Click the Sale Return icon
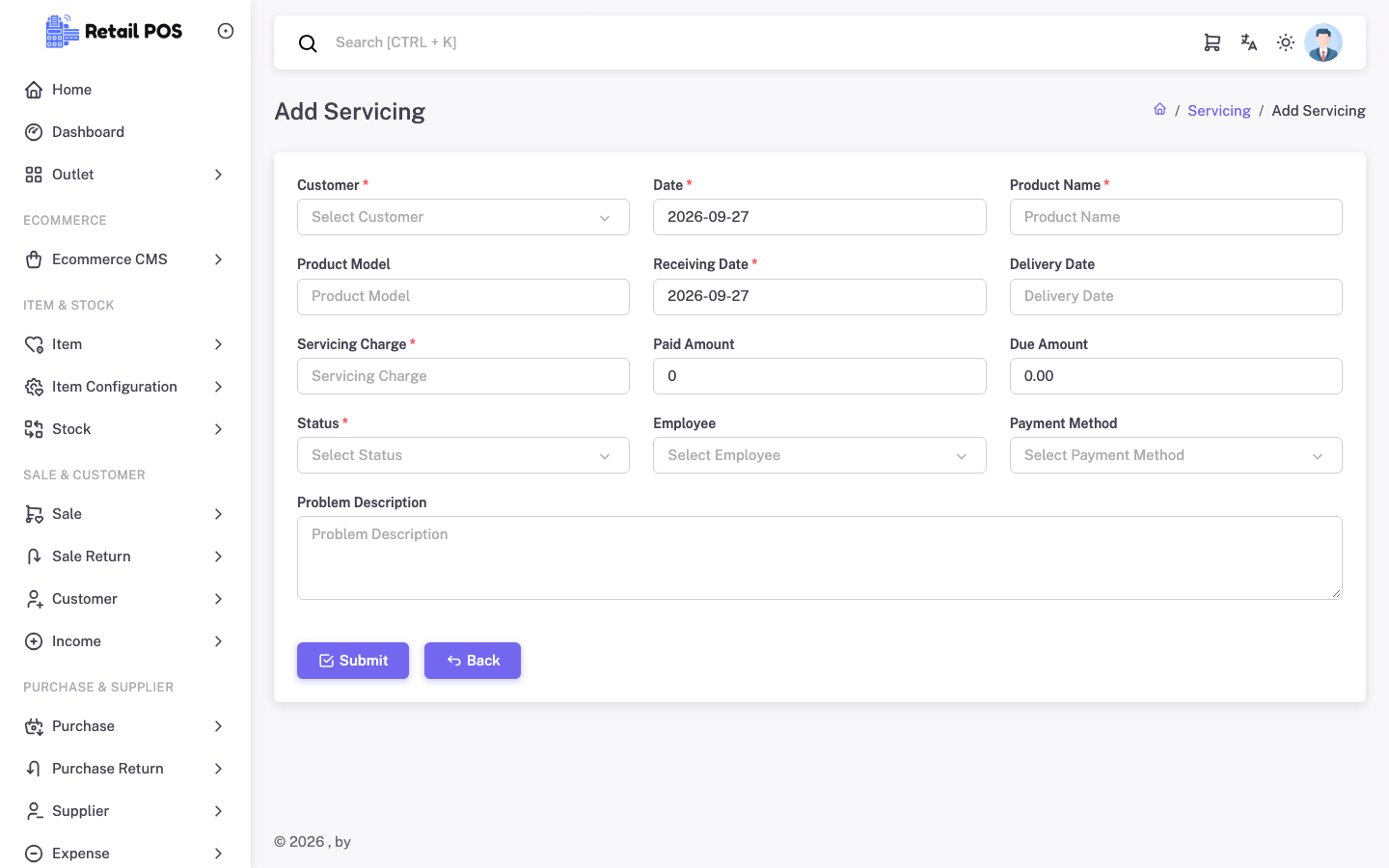Screen dimensions: 1389x868 [34, 556]
